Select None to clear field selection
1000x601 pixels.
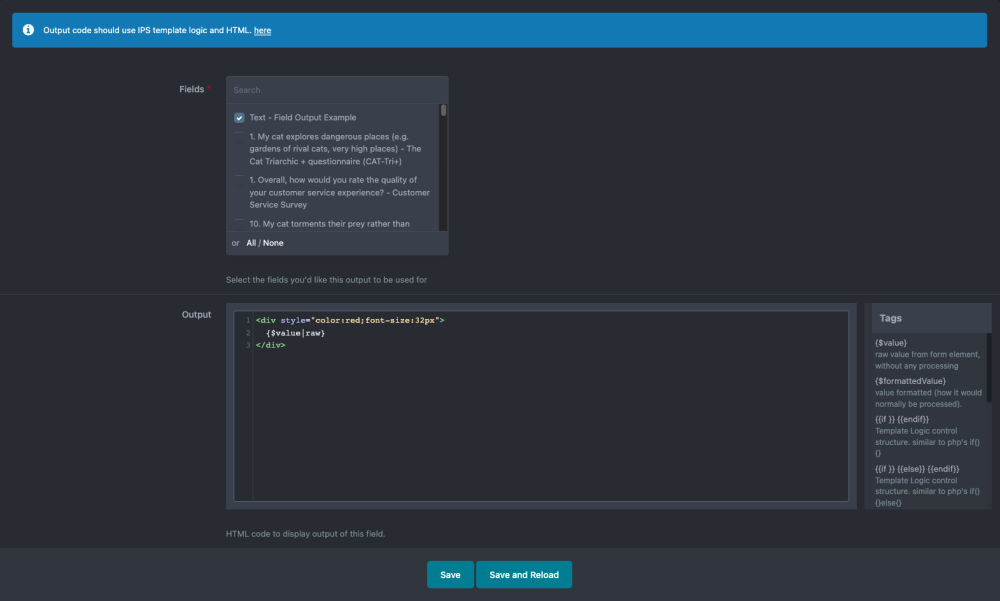[273, 243]
